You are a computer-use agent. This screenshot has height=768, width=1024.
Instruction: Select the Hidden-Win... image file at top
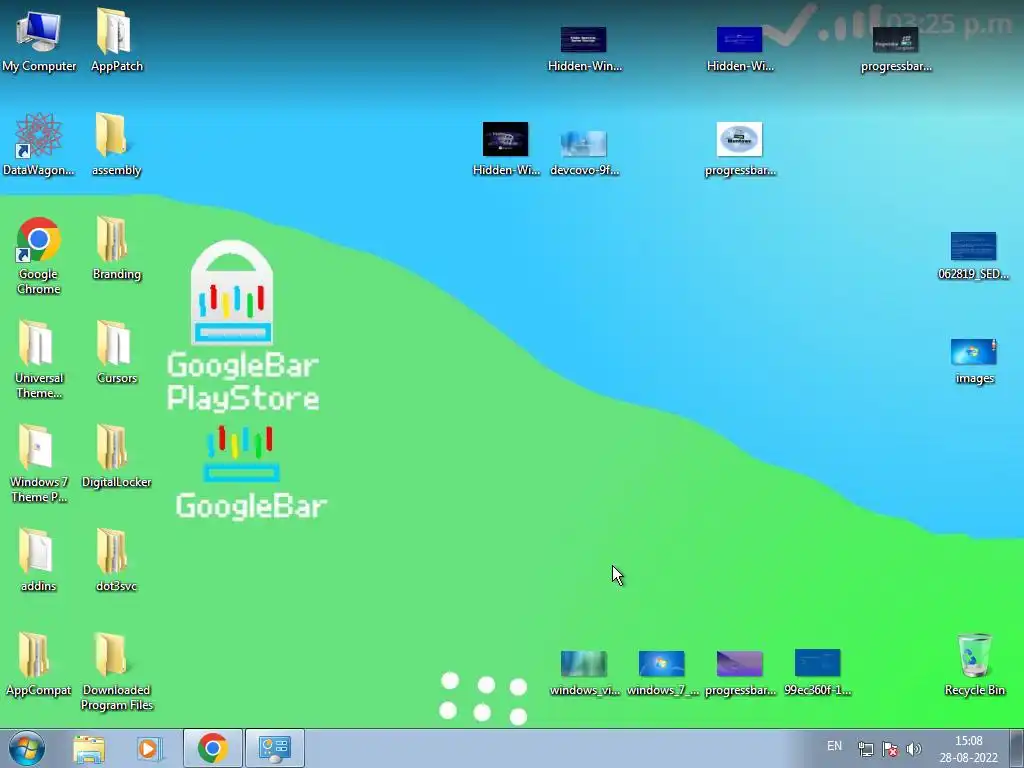584,48
